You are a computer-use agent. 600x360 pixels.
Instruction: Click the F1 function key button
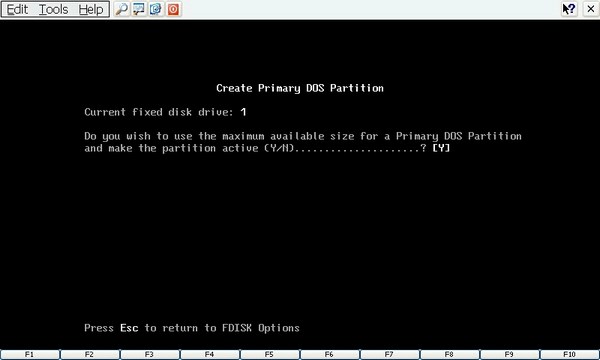[x=30, y=355]
